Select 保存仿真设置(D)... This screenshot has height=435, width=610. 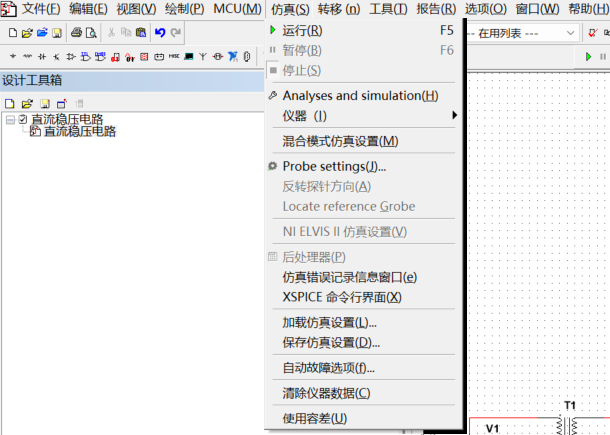363,342
